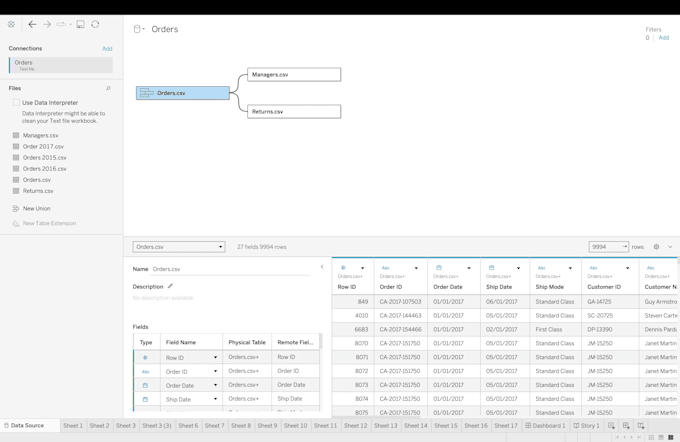Open the Sheet 3 (3) tab
Viewport: 680px width, 442px height.
coord(157,426)
